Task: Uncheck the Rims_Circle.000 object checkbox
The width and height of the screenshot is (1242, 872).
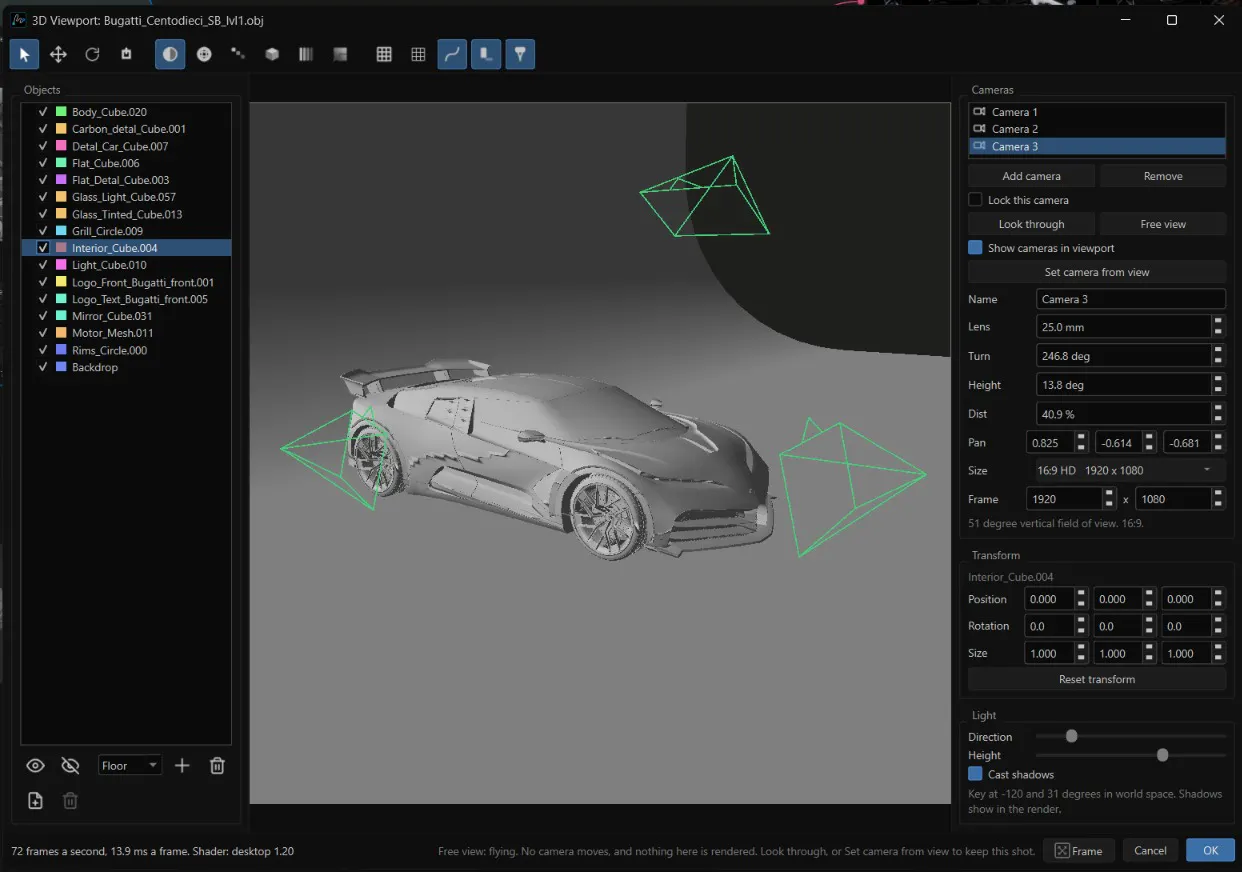Action: pyautogui.click(x=43, y=350)
